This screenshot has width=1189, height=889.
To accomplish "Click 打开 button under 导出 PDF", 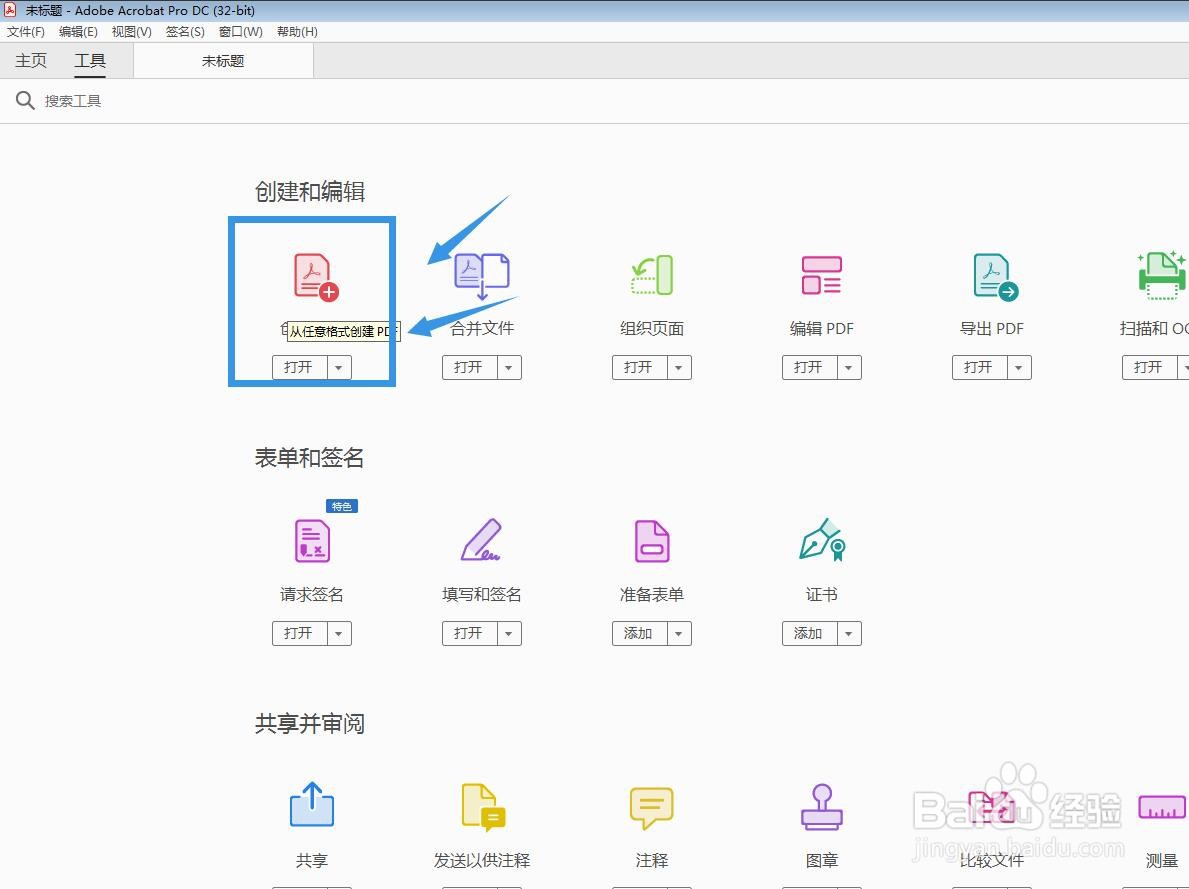I will tap(979, 367).
